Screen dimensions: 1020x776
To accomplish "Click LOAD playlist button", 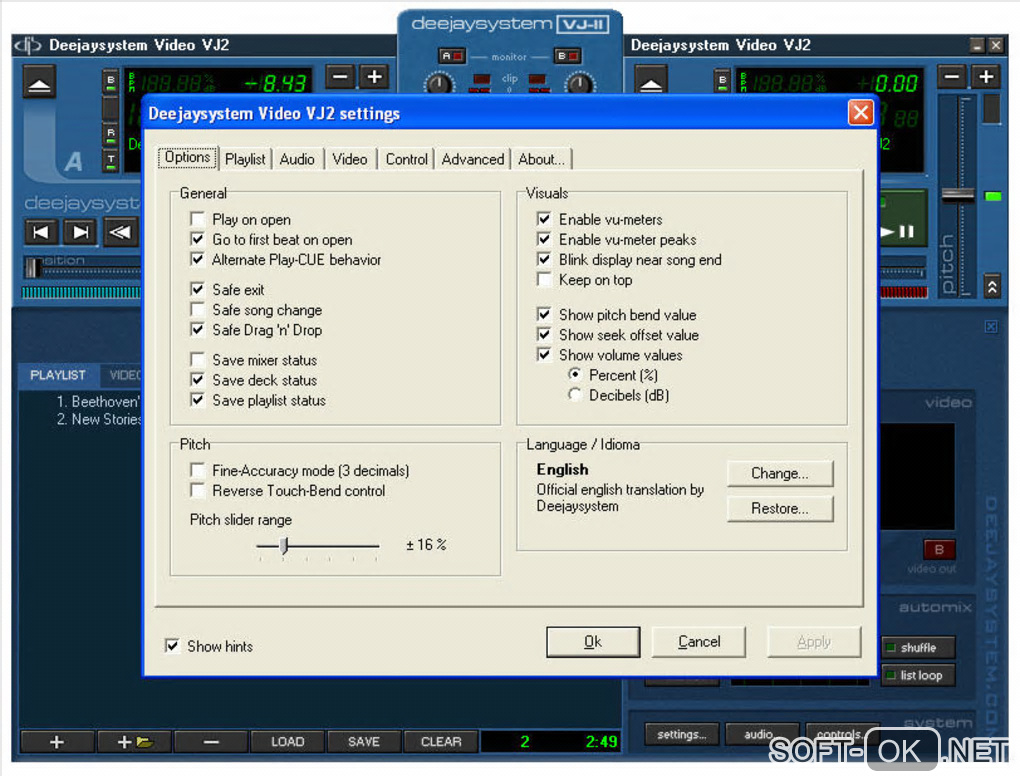I will point(288,742).
